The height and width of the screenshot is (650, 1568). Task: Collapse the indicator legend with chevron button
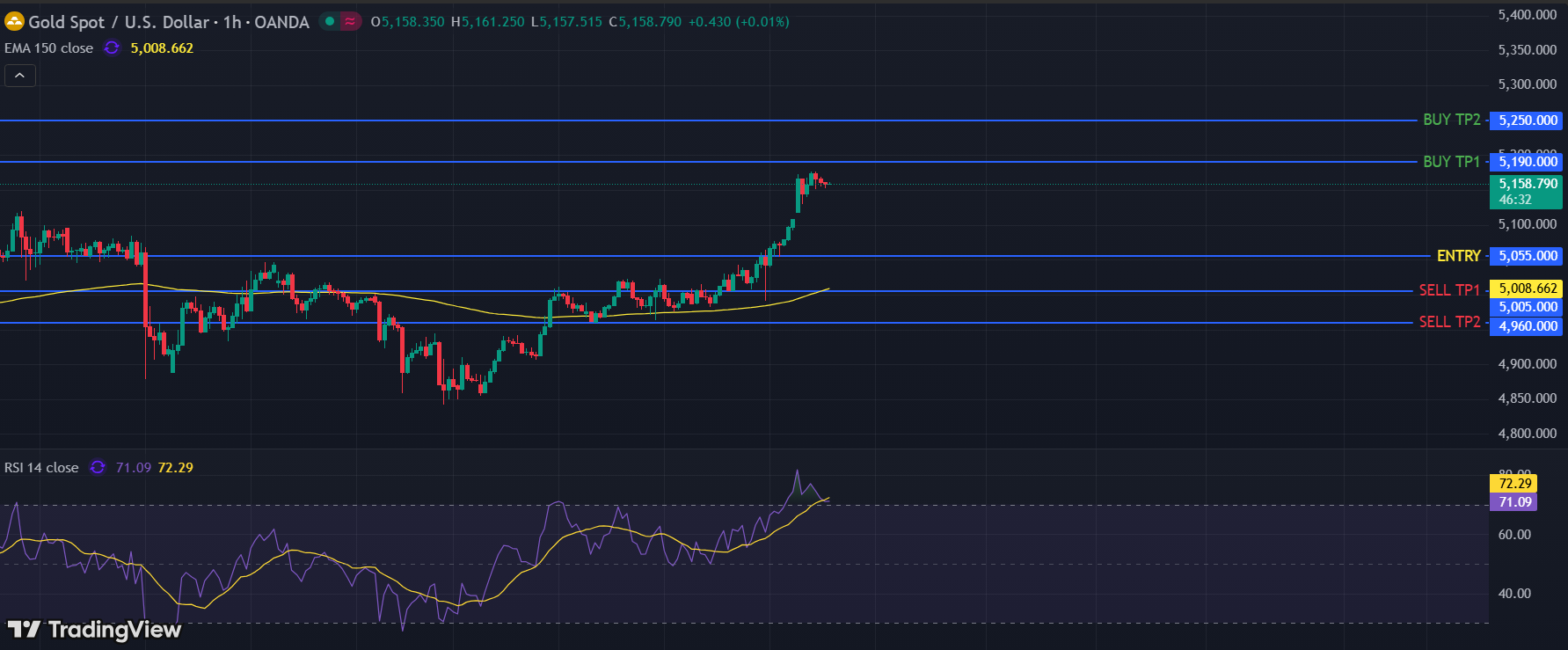pos(20,76)
